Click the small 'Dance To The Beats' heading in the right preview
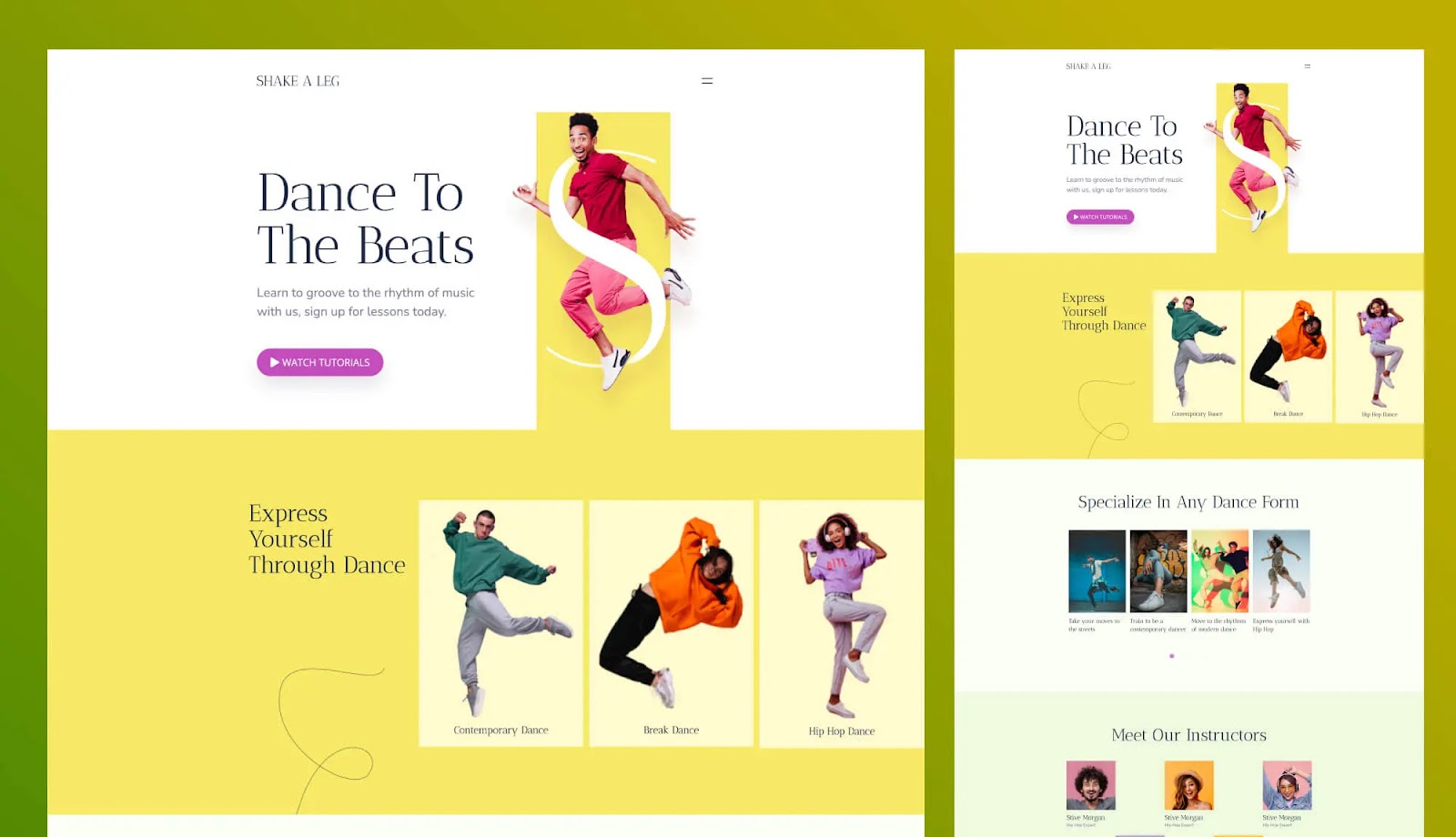Viewport: 1456px width, 837px height. click(x=1125, y=140)
